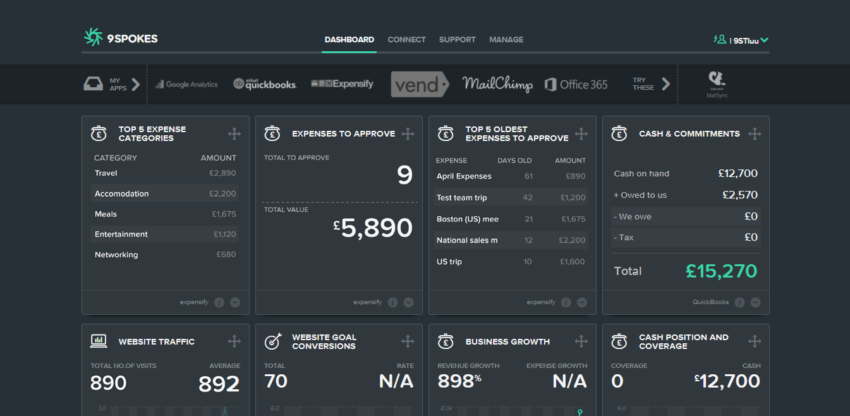Open the MailSync suggested app

(x=716, y=84)
